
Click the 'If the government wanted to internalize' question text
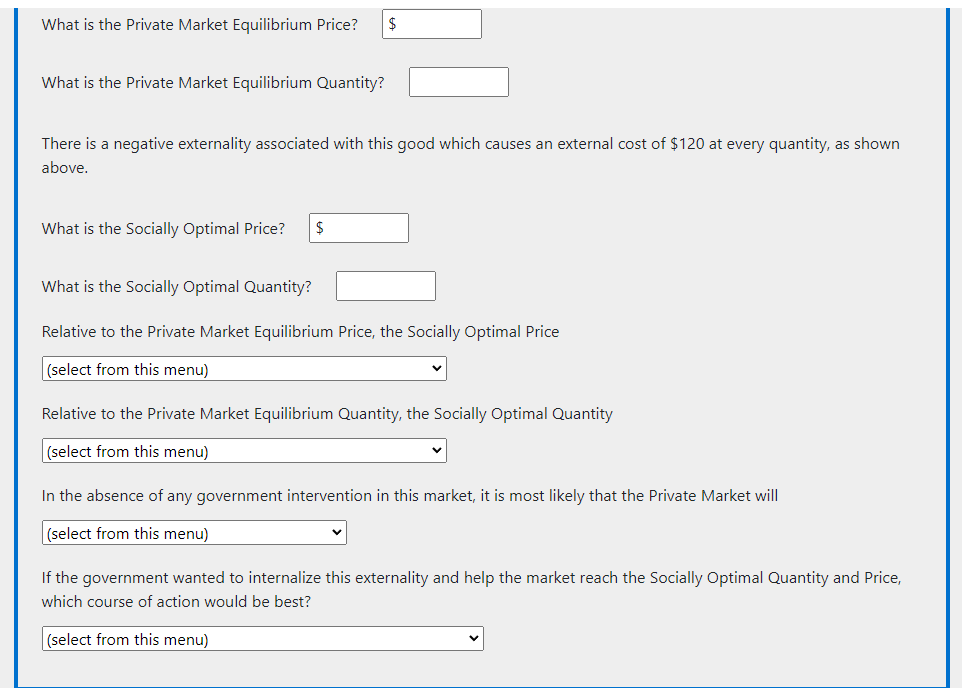click(471, 590)
